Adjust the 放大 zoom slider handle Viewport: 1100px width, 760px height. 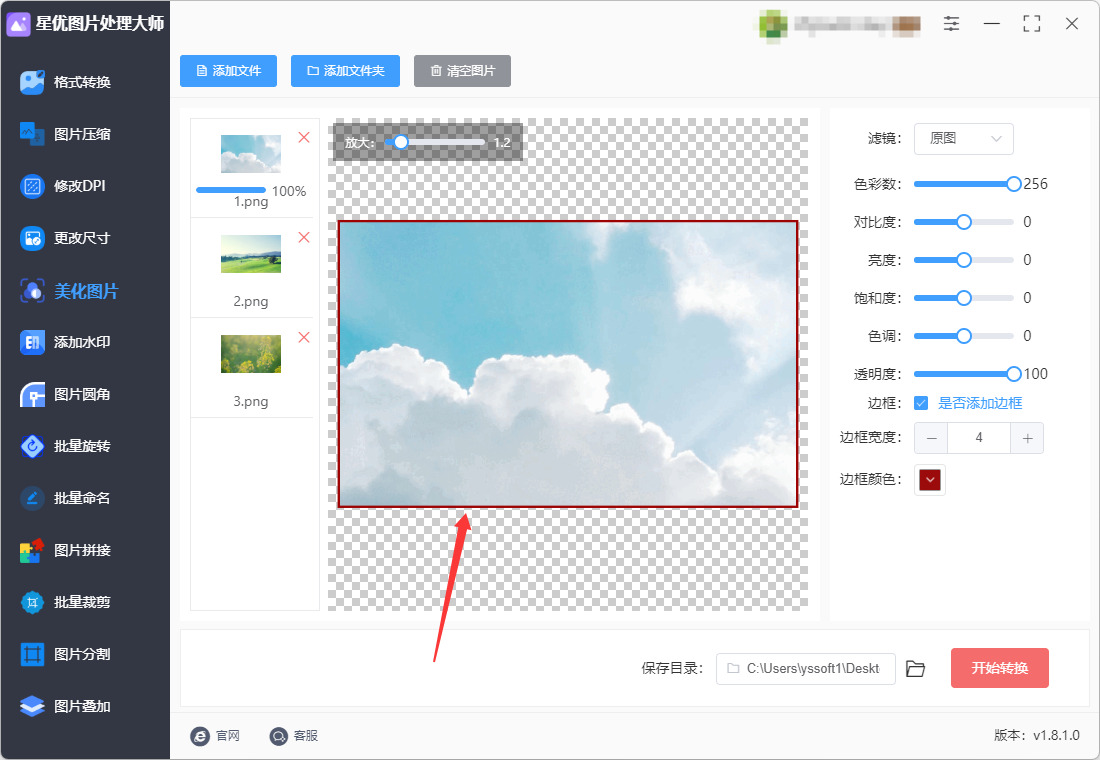(x=401, y=142)
